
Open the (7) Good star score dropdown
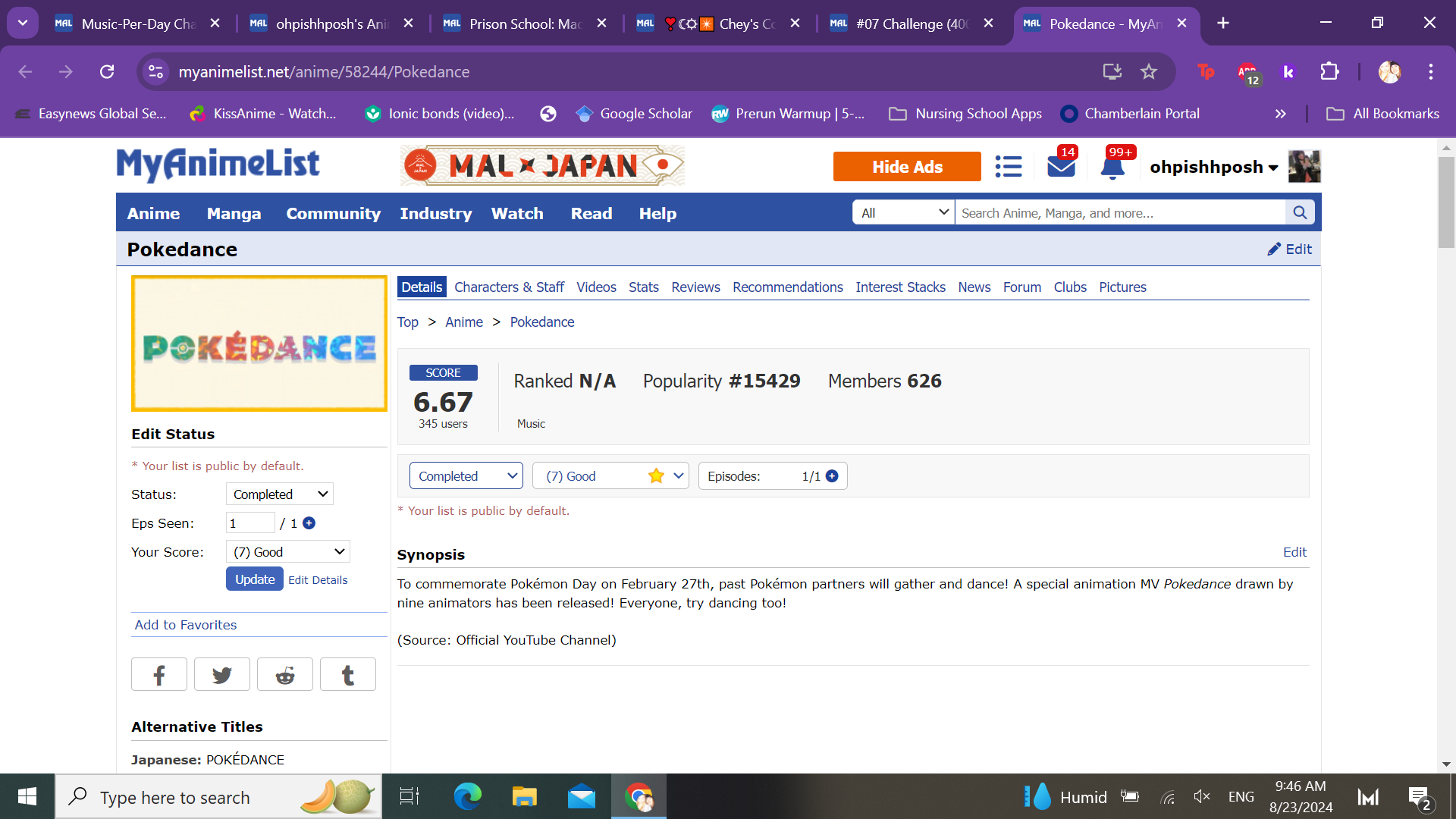(x=610, y=476)
